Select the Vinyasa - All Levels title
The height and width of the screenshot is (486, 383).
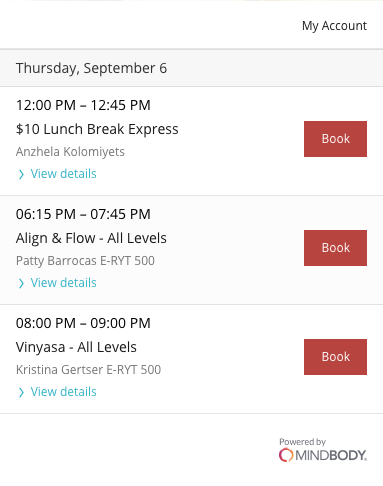pos(76,347)
